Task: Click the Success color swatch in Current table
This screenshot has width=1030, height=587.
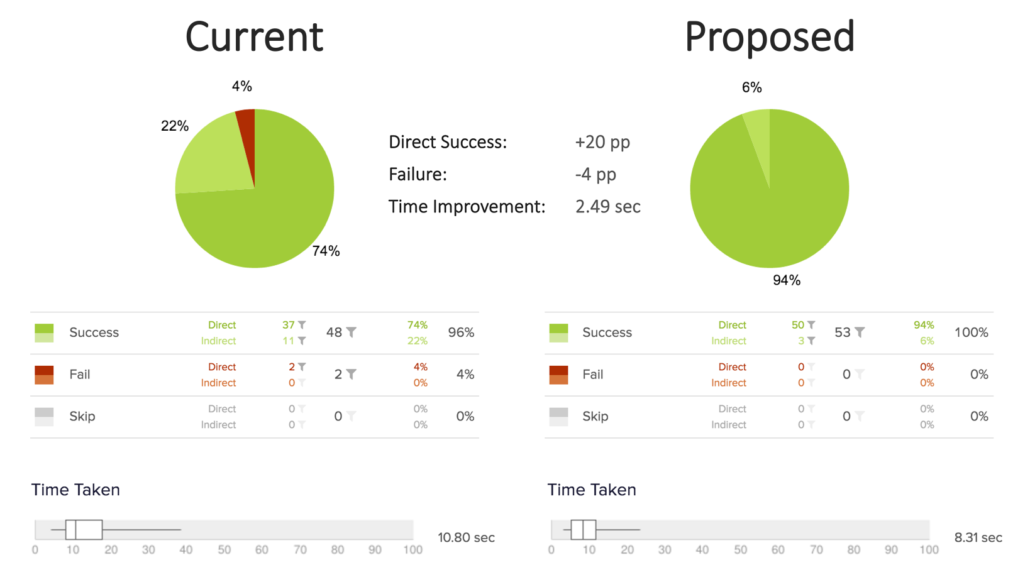Action: pos(44,333)
